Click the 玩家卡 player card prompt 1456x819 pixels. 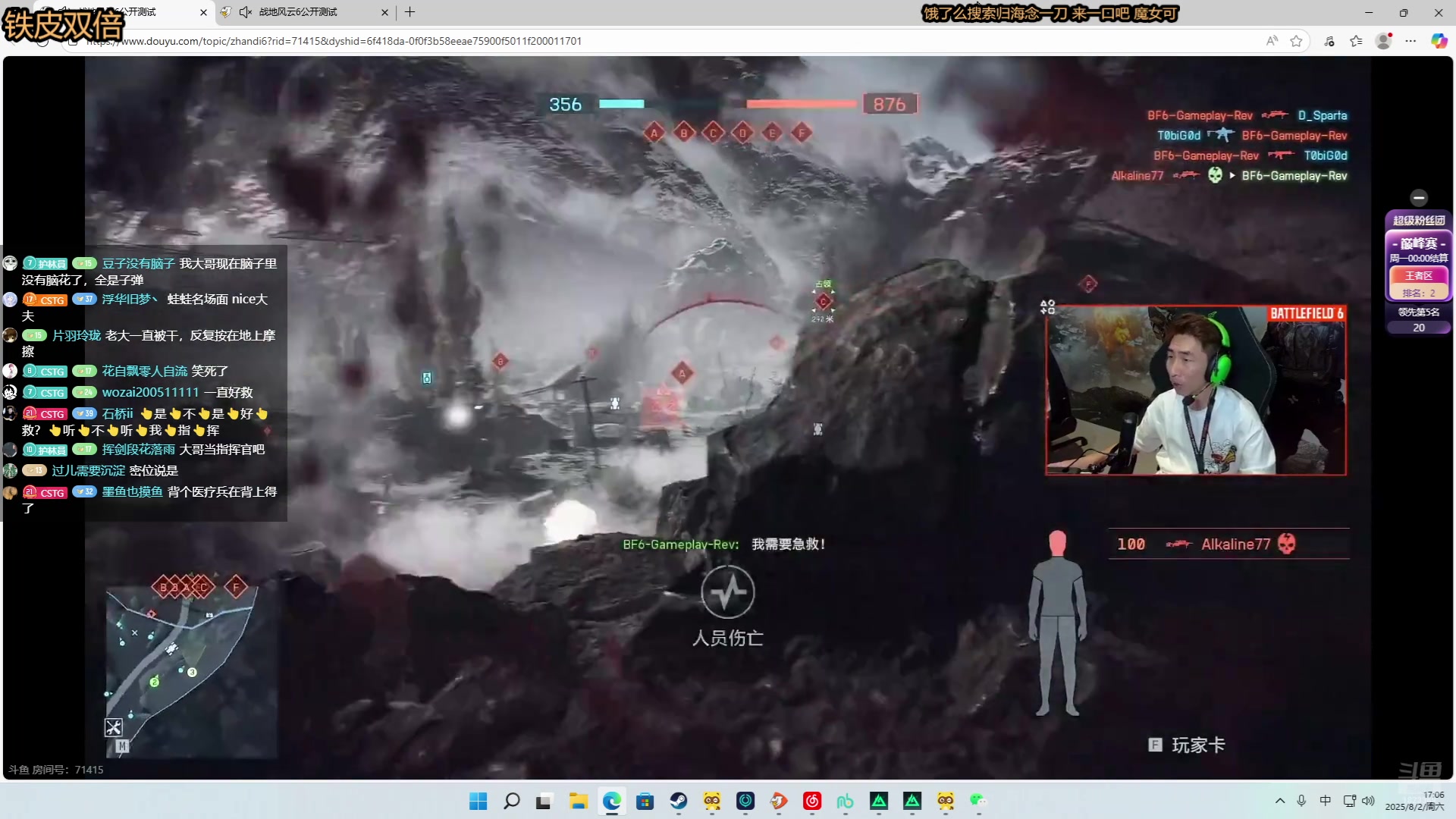[x=1187, y=745]
